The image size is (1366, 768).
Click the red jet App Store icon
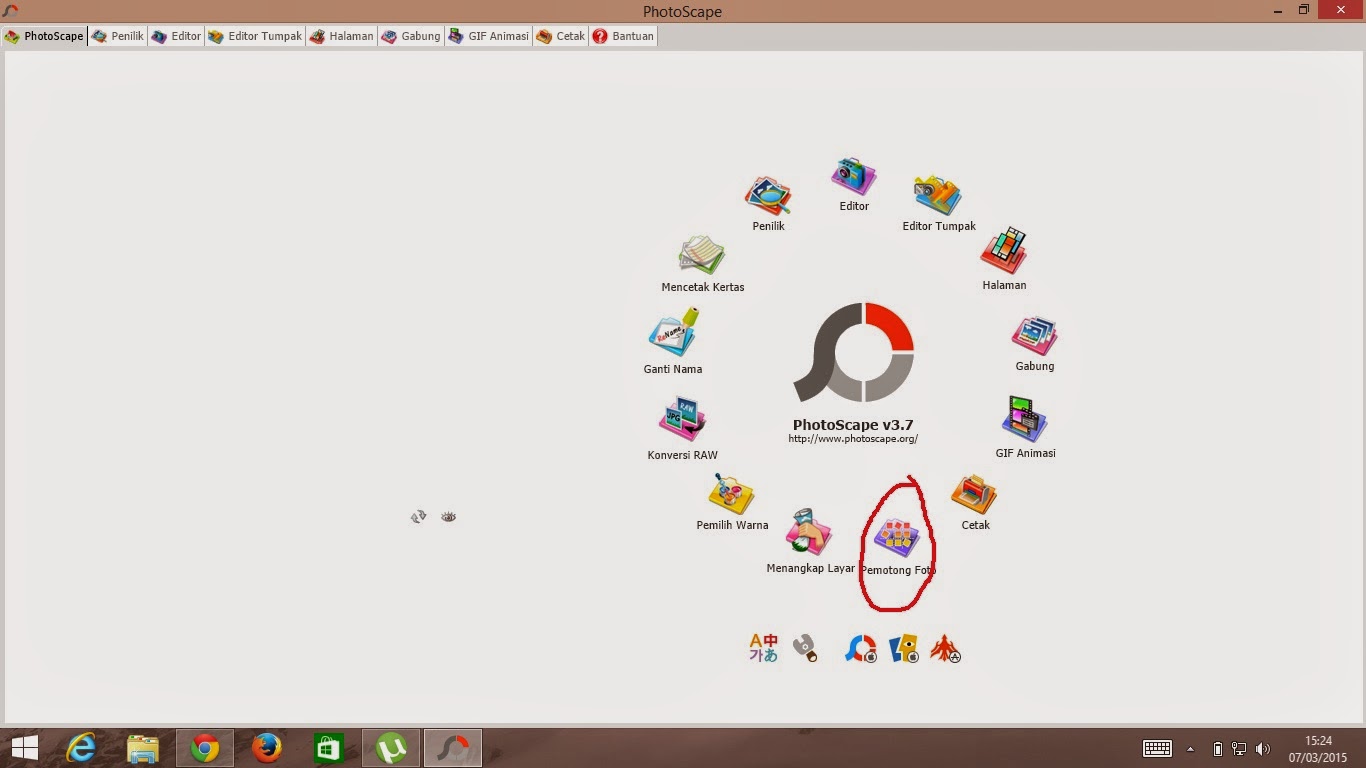(945, 649)
